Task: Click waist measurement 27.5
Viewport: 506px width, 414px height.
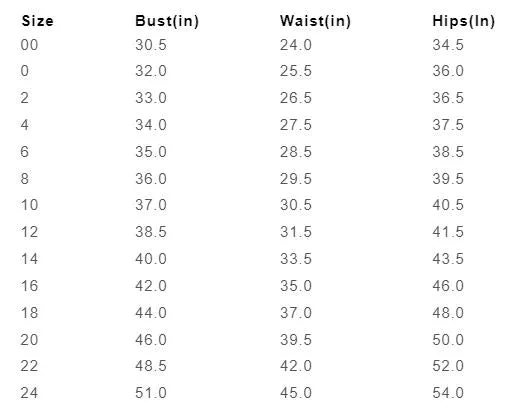Action: pyautogui.click(x=296, y=125)
